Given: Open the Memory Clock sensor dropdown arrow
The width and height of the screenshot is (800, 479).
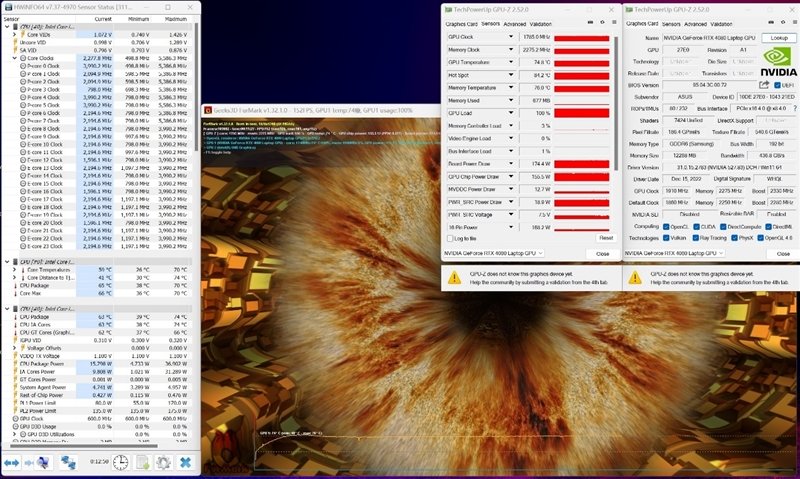Looking at the screenshot, I should (x=511, y=49).
